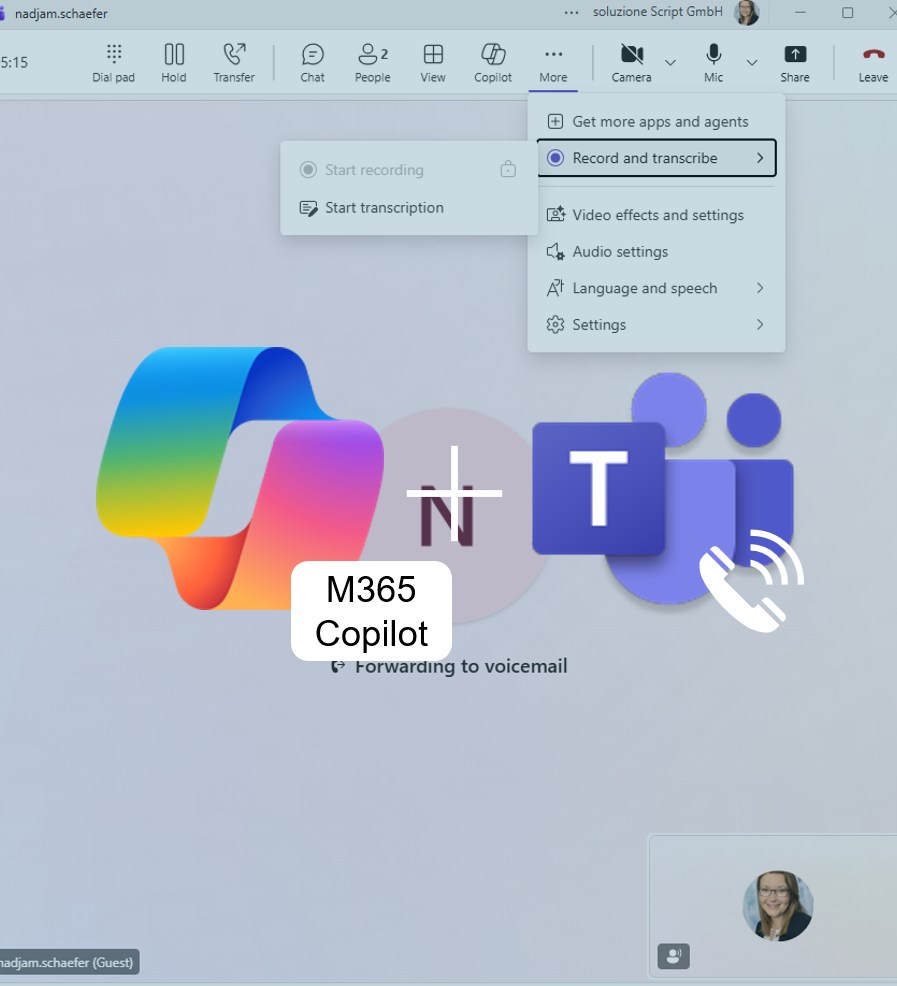The height and width of the screenshot is (986, 897).
Task: Leave the call
Action: point(873,62)
